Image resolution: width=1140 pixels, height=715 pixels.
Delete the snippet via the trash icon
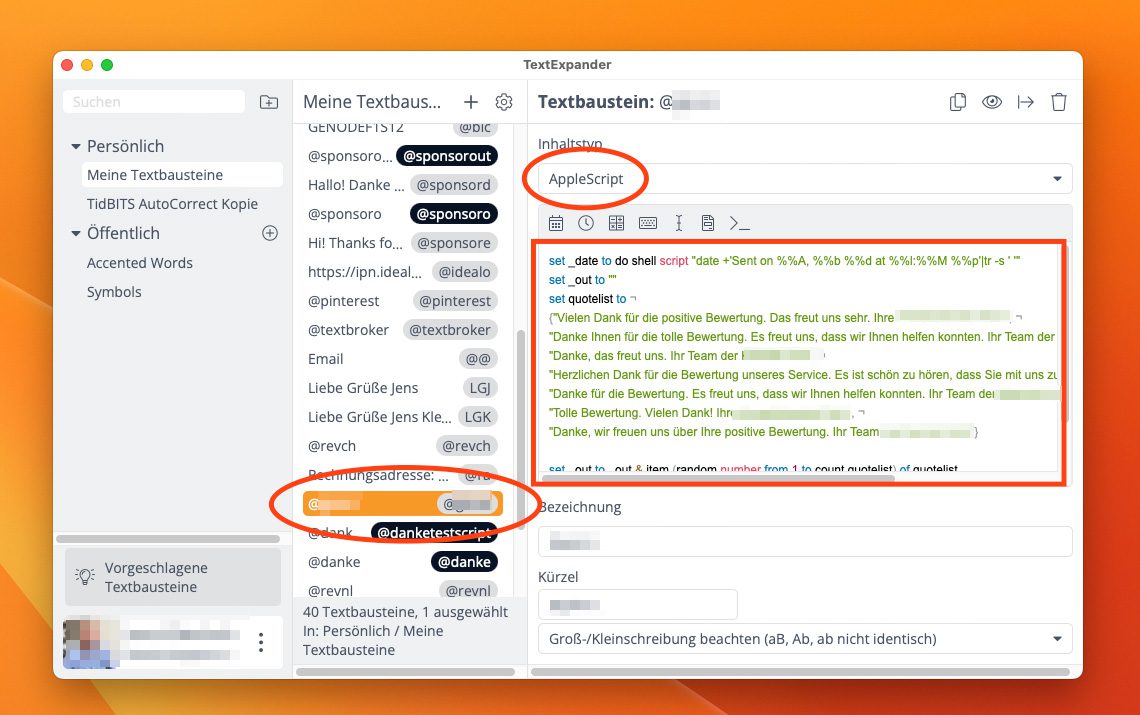1059,101
